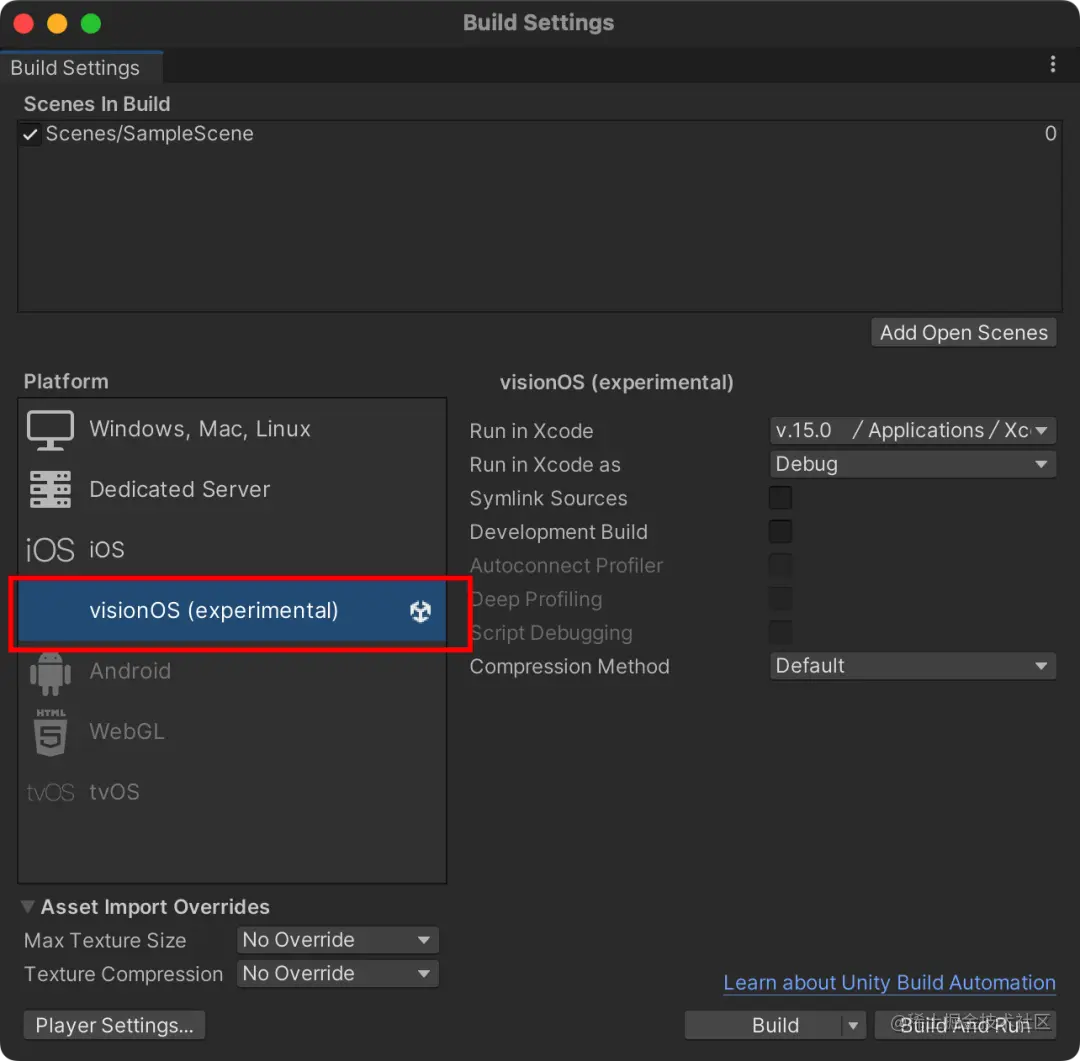
Task: Click the Dedicated Server rack icon
Action: pyautogui.click(x=50, y=489)
